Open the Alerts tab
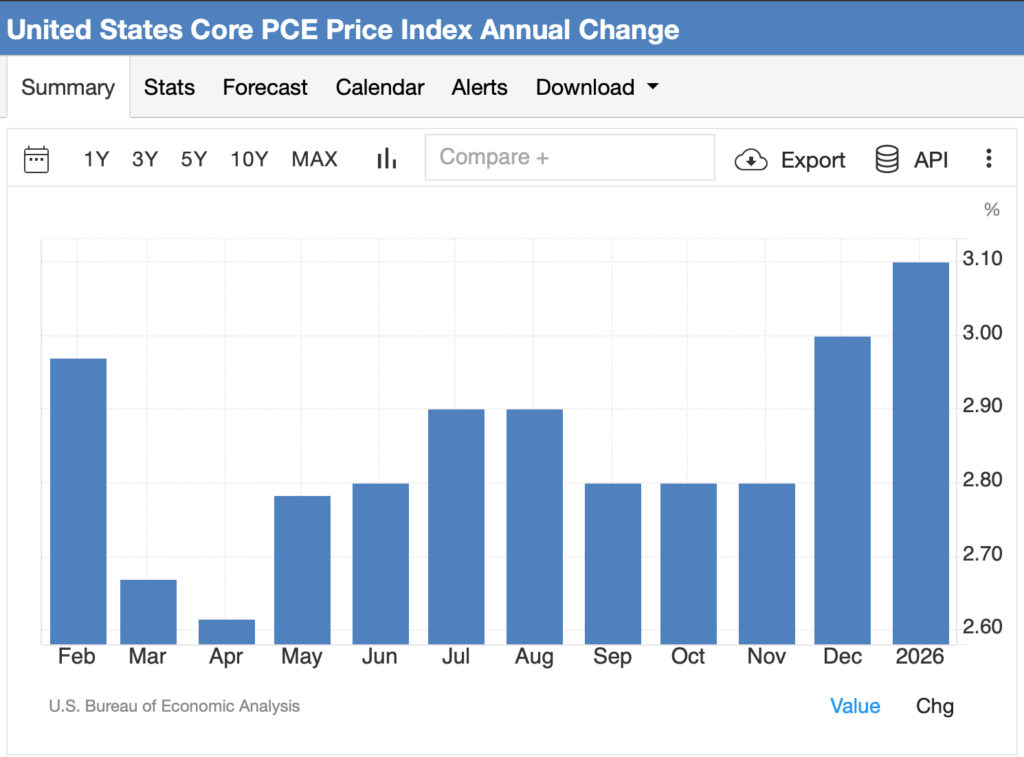Viewport: 1024px width, 757px height. 480,88
